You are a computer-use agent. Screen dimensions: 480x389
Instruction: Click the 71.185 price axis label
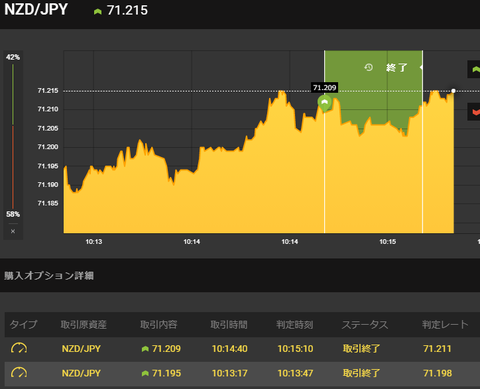pos(48,203)
